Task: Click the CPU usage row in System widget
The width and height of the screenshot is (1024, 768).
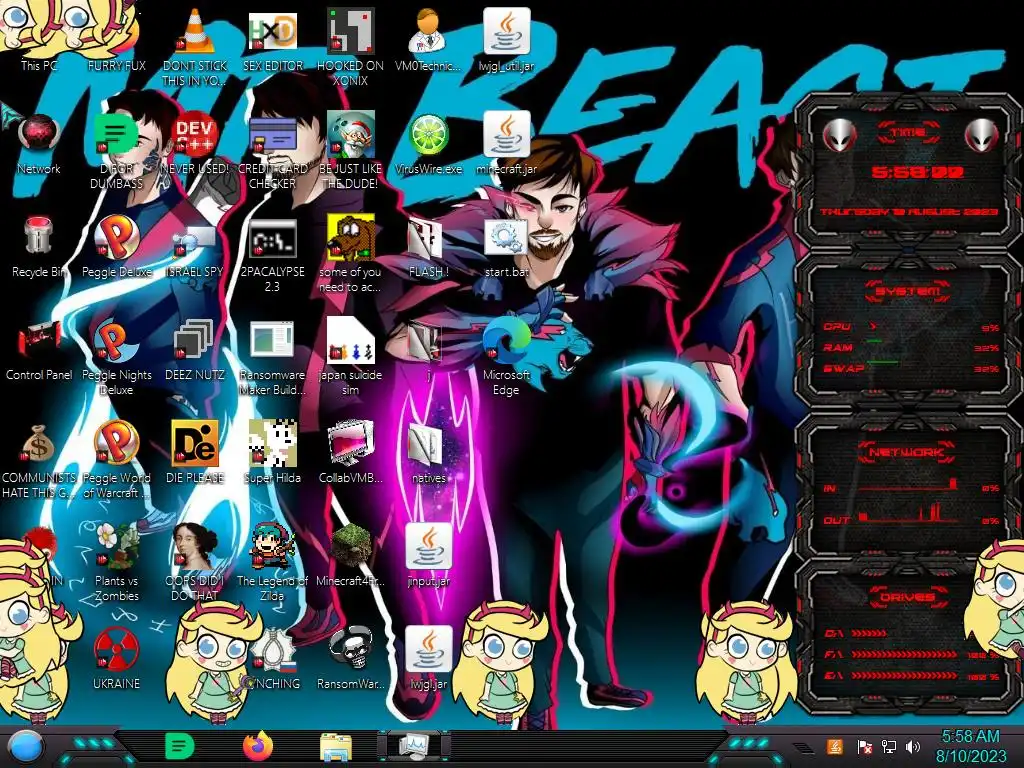Action: (911, 327)
